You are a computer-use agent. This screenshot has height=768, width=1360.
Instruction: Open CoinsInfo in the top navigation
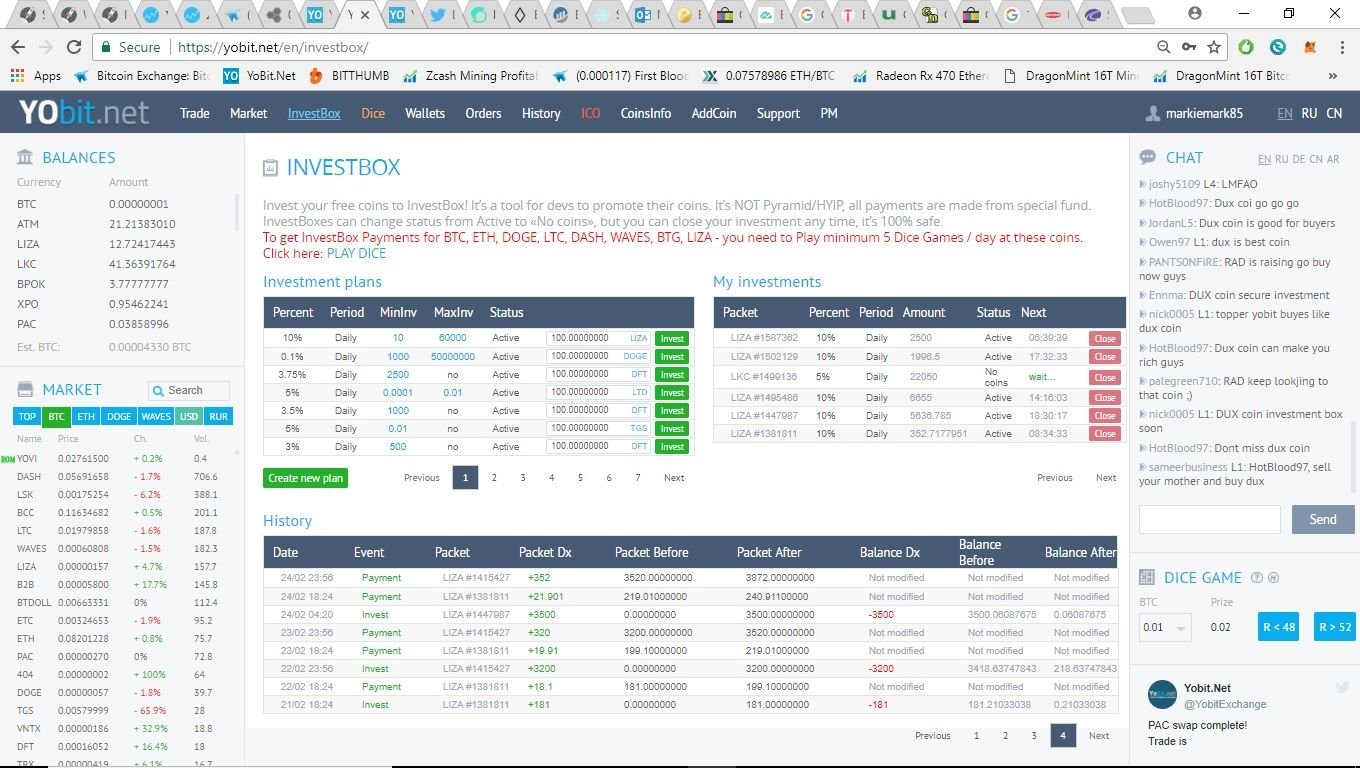(646, 113)
